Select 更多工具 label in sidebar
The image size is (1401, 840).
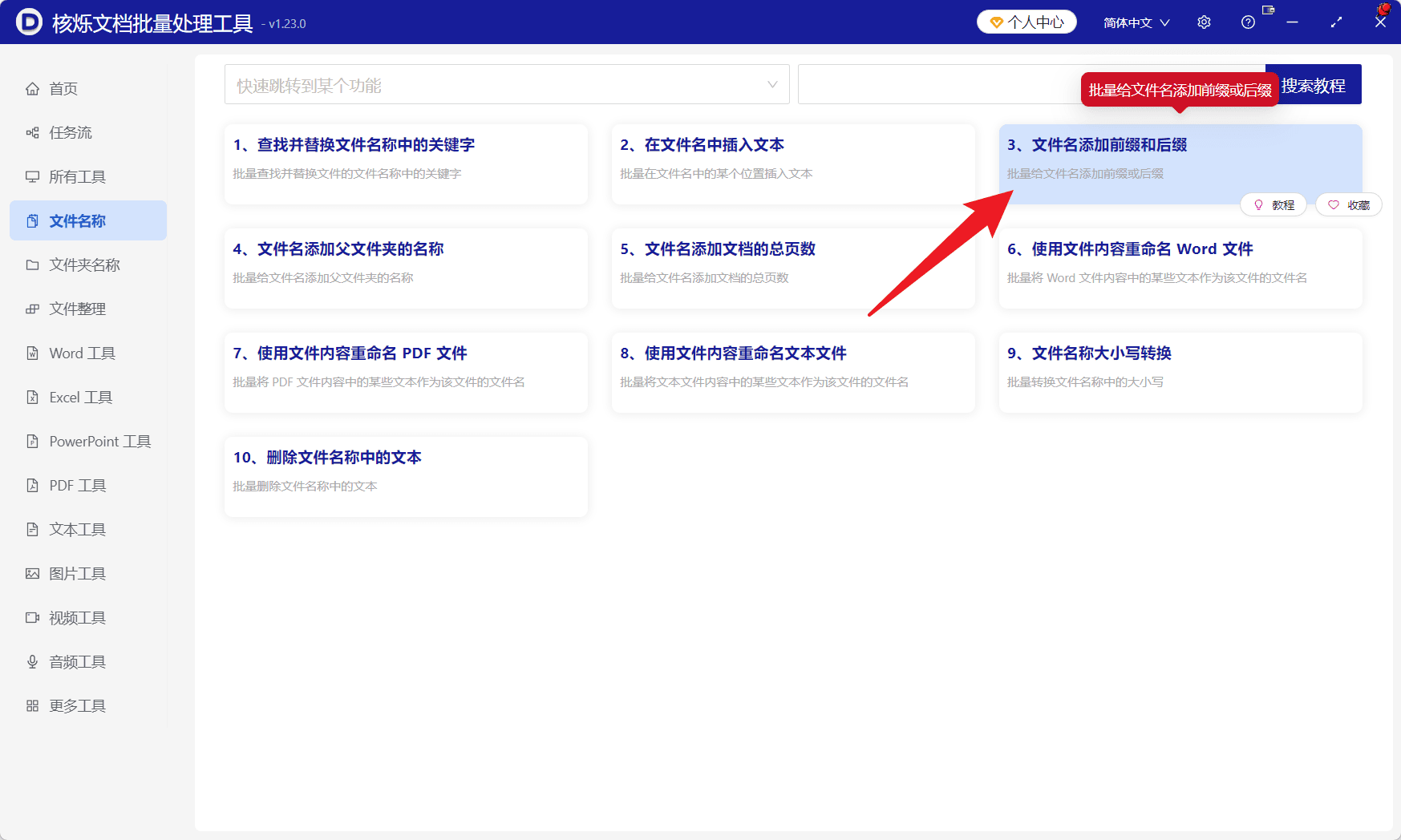78,706
